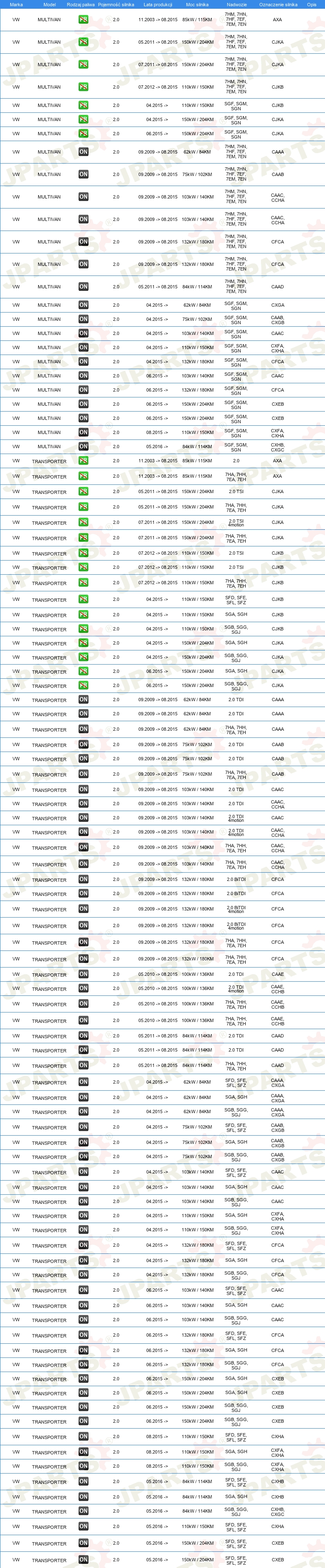Click petrol icon in Transporter 05.2011 2.0 TSI CJKA row
Image resolution: width=325 pixels, height=1568 pixels.
click(83, 491)
